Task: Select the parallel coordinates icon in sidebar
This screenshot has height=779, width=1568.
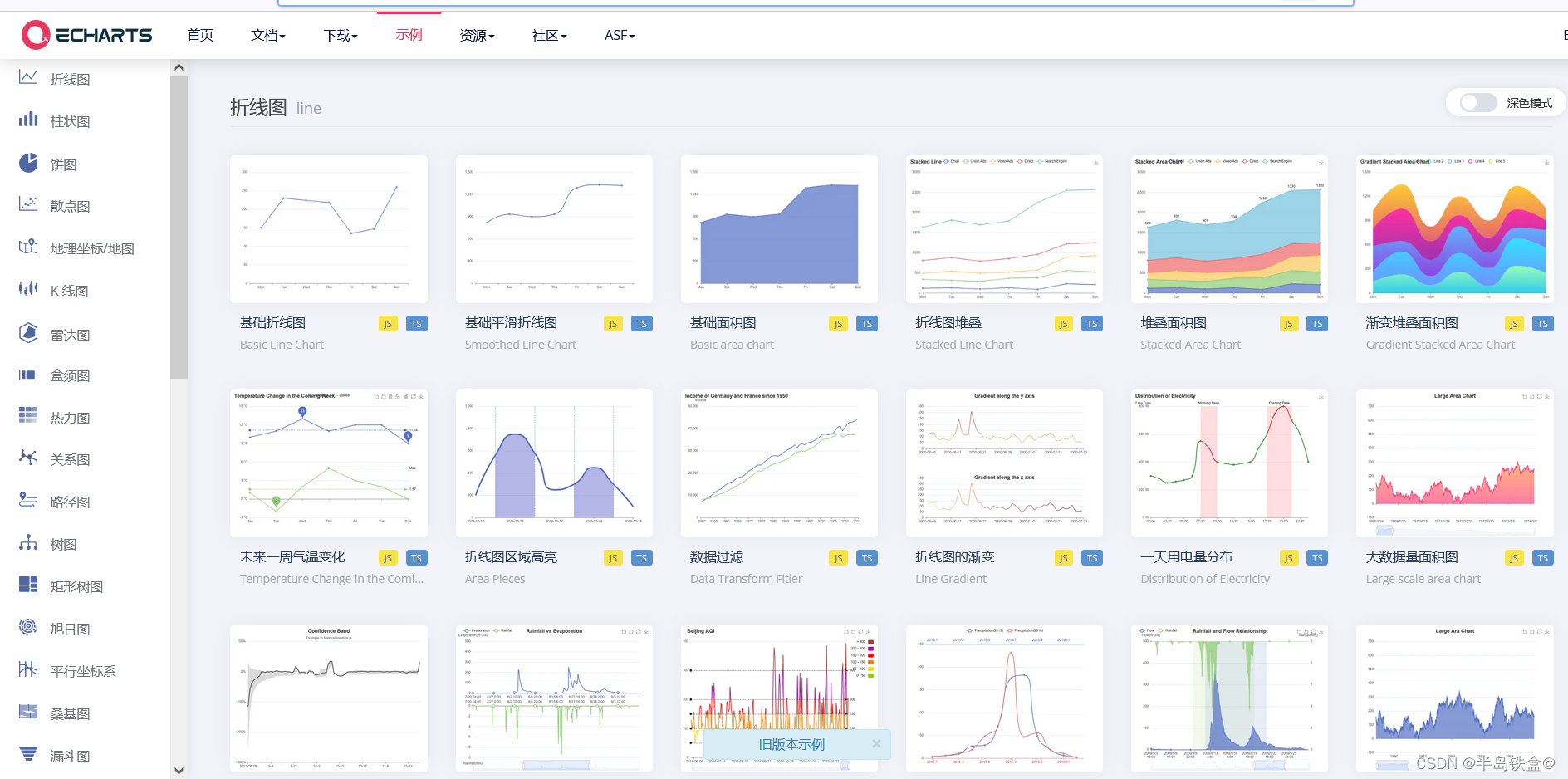Action: (x=28, y=669)
